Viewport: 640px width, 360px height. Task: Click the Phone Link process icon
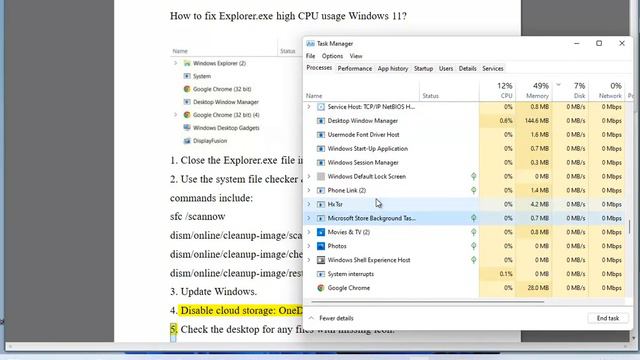click(321, 190)
